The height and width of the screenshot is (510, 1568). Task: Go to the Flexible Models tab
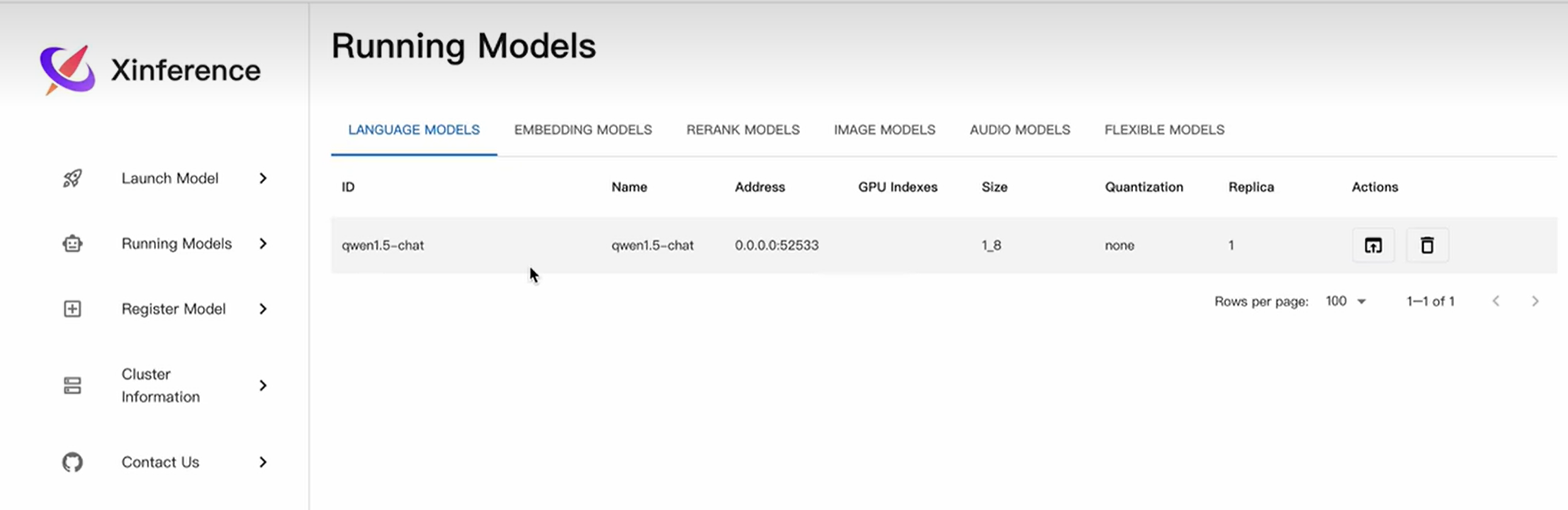(x=1164, y=130)
